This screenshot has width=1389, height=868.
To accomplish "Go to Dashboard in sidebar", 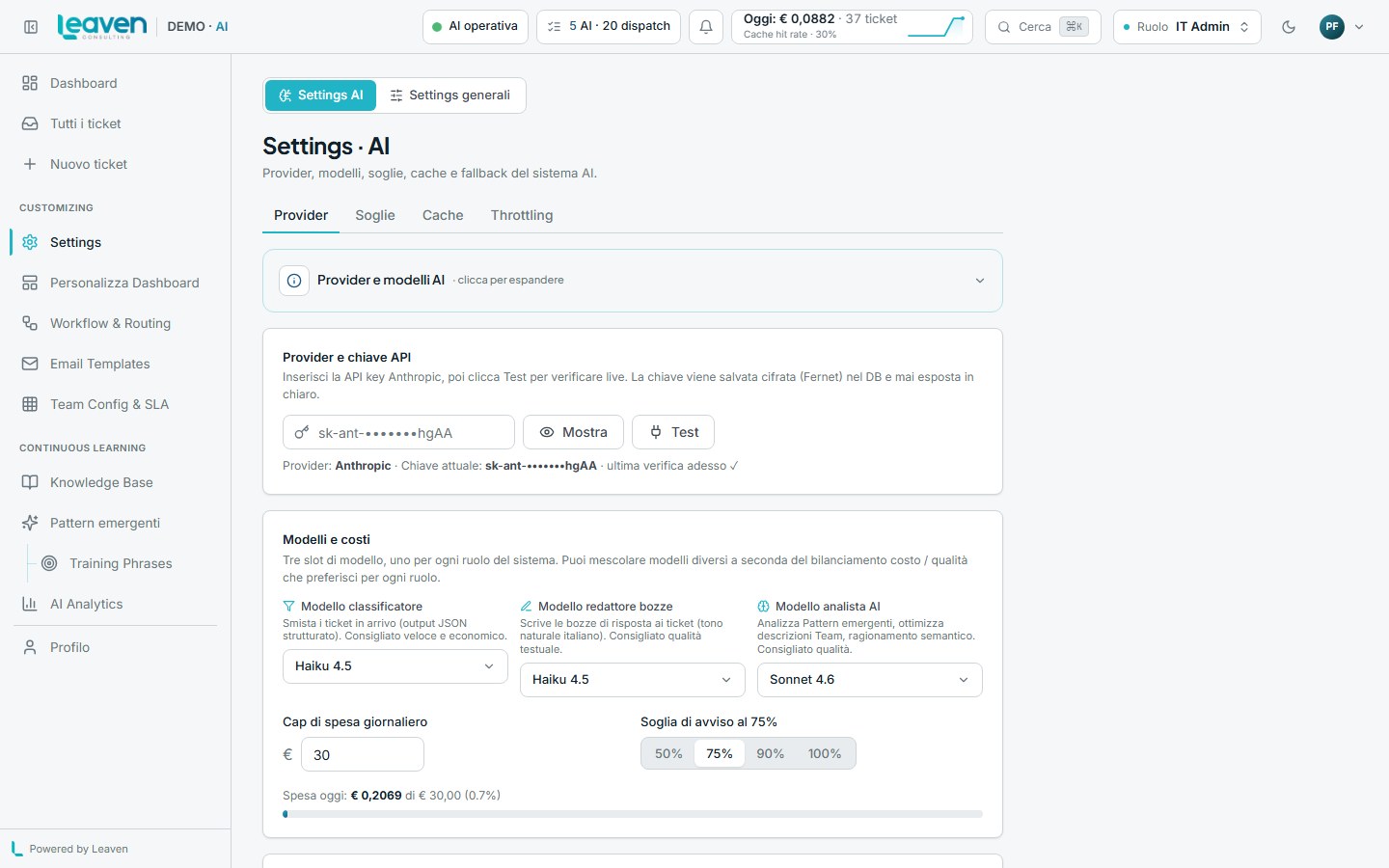I will point(116,83).
